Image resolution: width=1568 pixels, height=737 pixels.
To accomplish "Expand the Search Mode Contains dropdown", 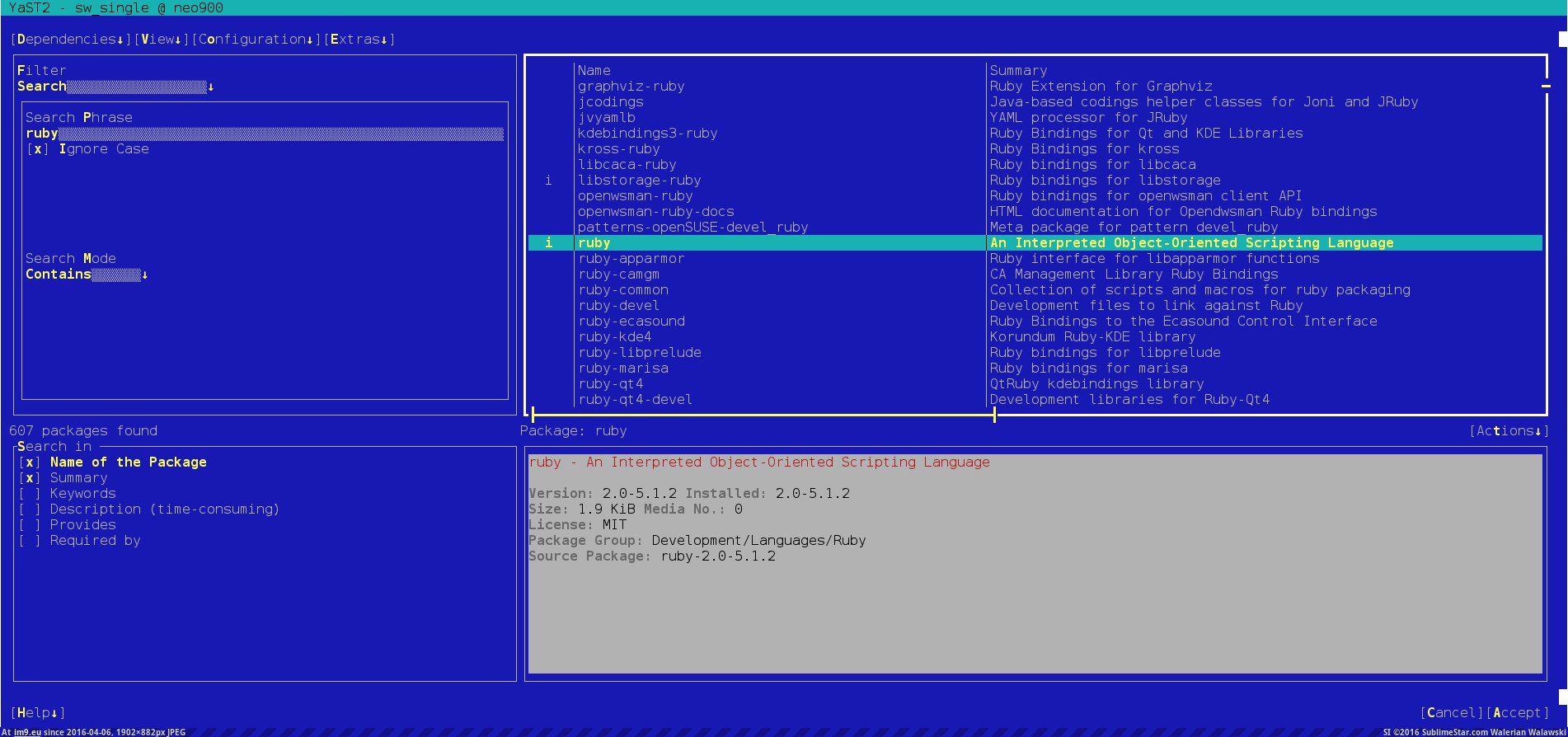I will click(87, 275).
